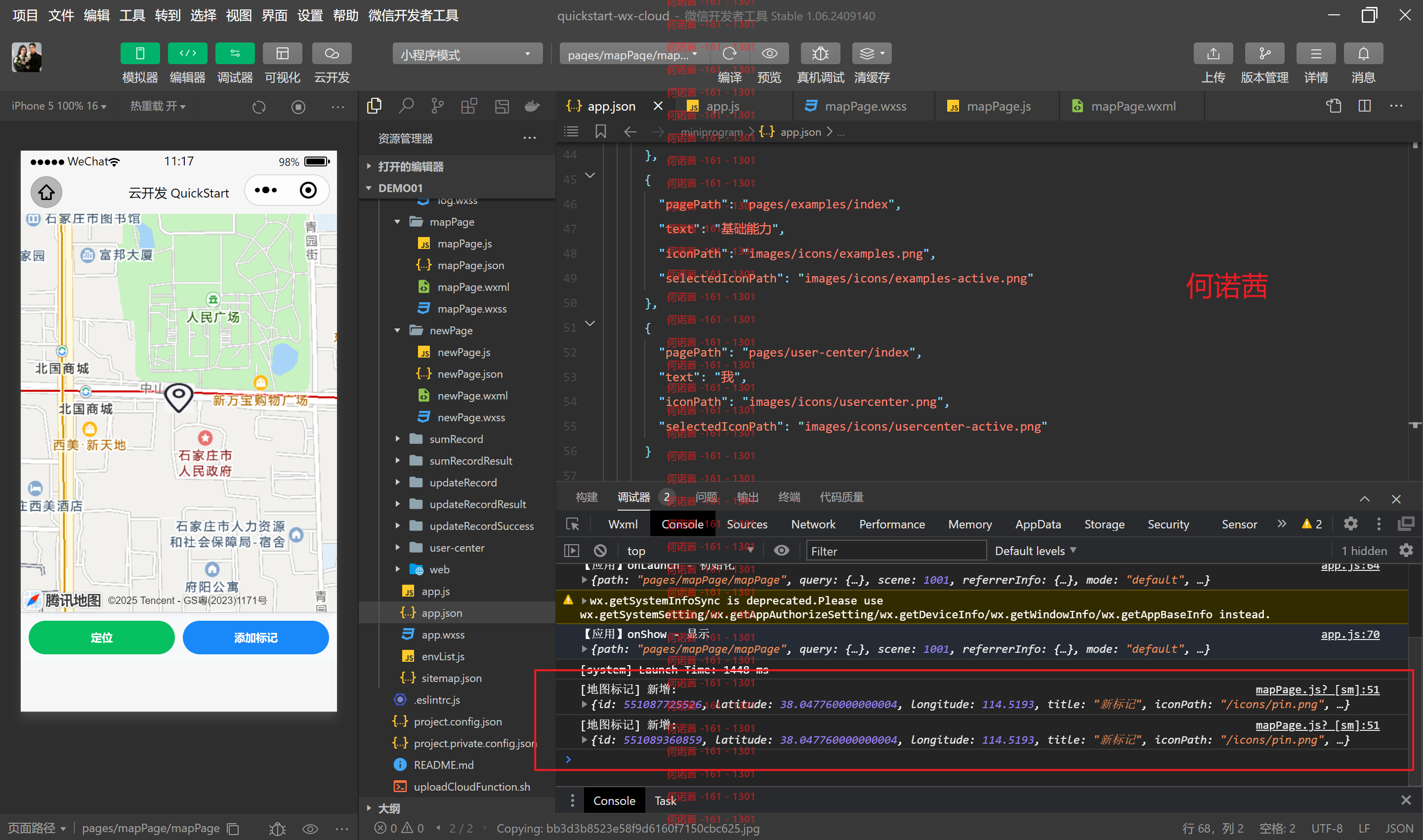Viewport: 1423px width, 840px height.
Task: Switch to the Task drawer tab
Action: point(666,800)
